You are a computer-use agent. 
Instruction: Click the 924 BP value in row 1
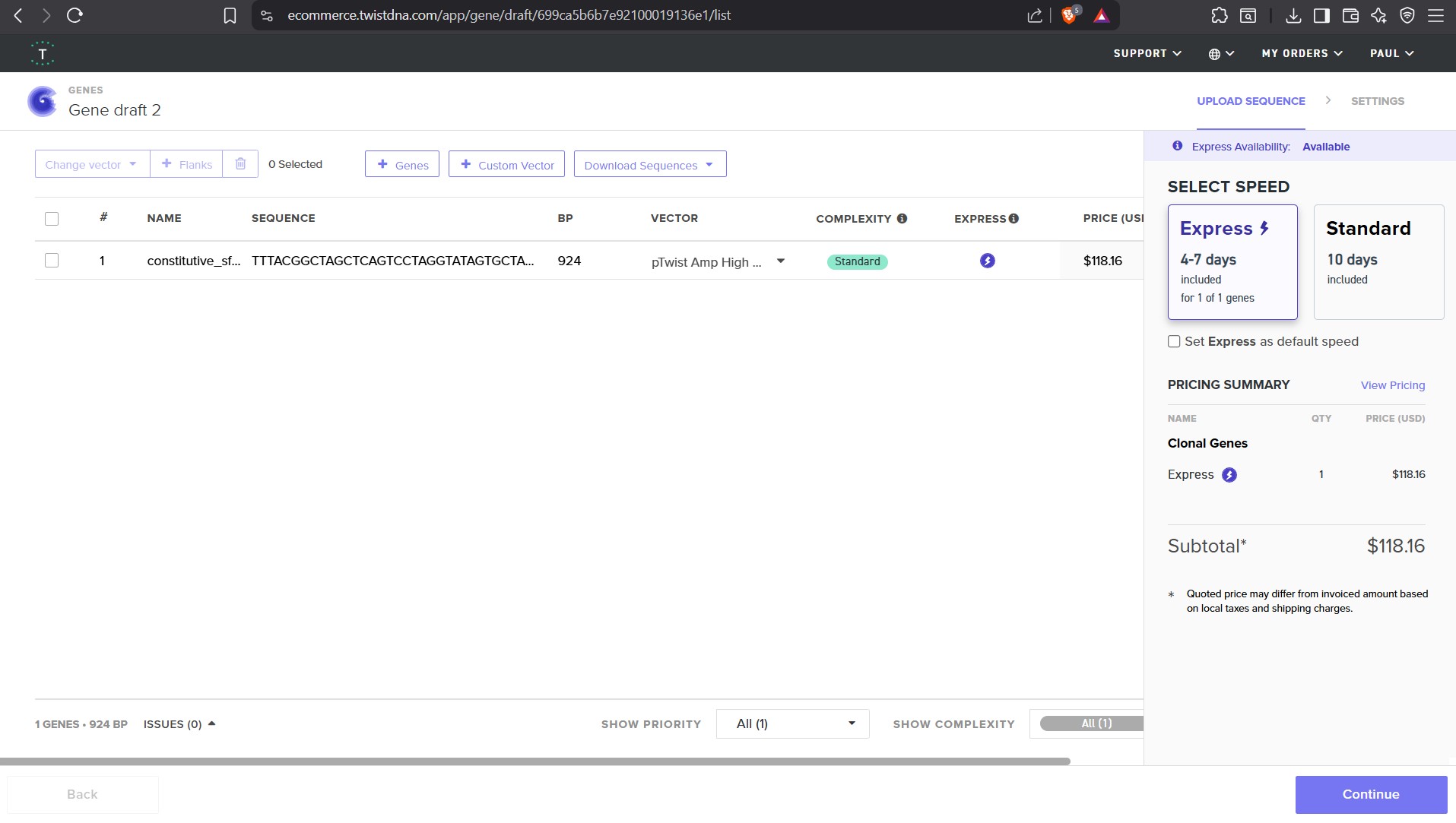click(x=569, y=261)
